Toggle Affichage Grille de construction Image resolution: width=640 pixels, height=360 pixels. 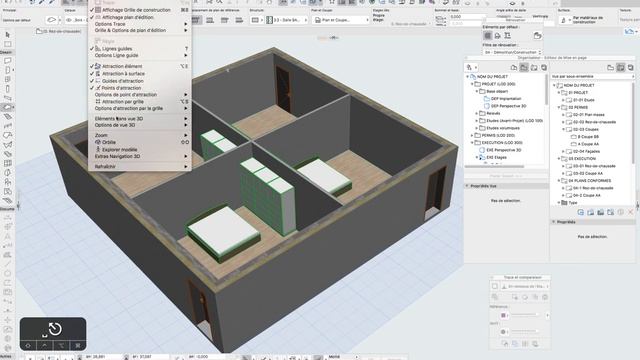(x=136, y=10)
